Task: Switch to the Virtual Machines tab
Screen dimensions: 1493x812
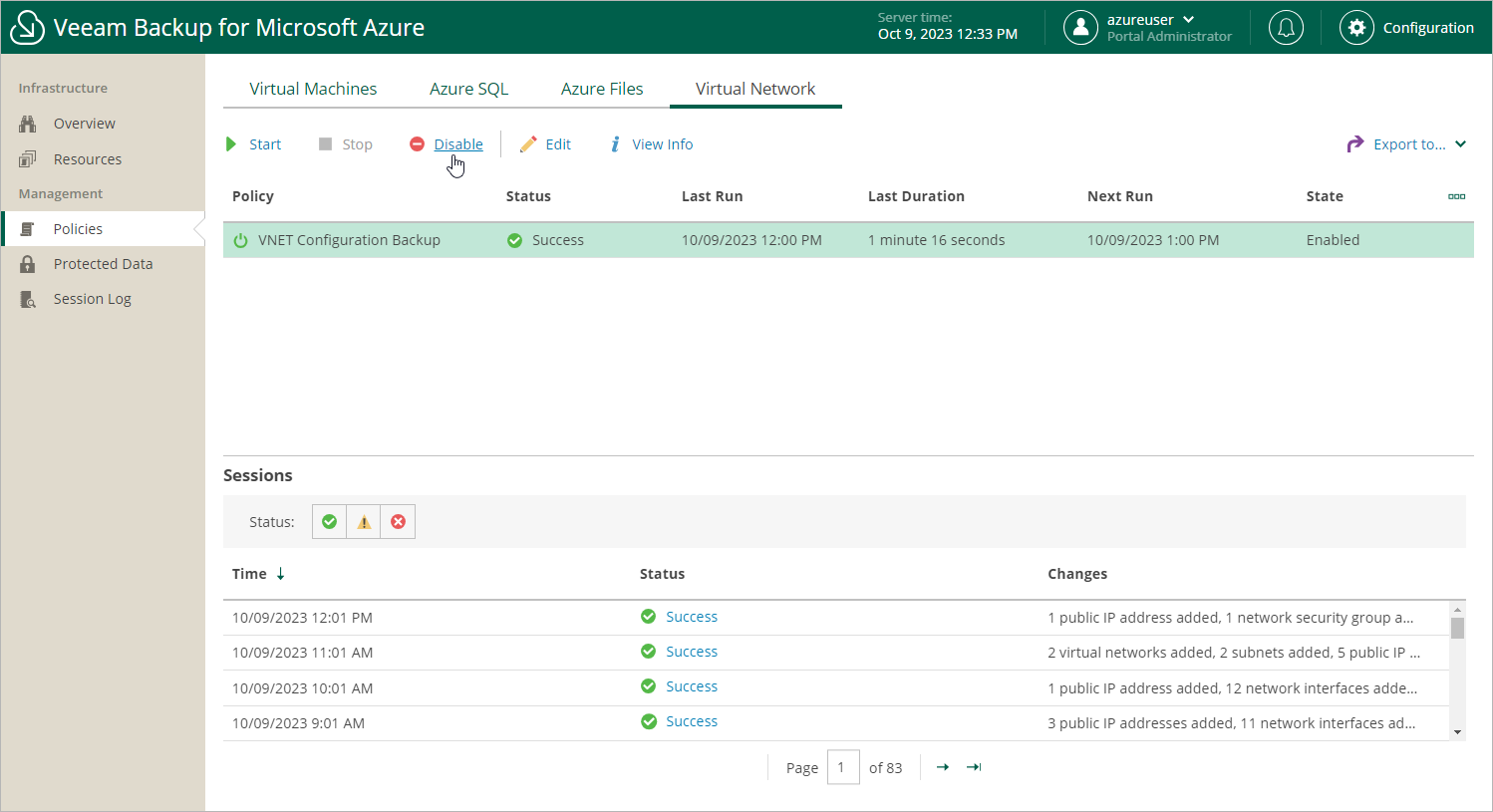Action: click(313, 89)
